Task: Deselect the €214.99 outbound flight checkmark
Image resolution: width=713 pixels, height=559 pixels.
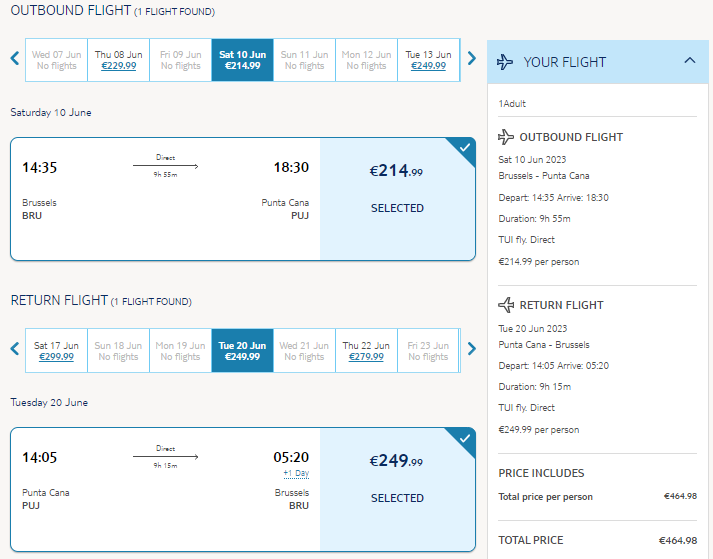Action: [x=464, y=148]
